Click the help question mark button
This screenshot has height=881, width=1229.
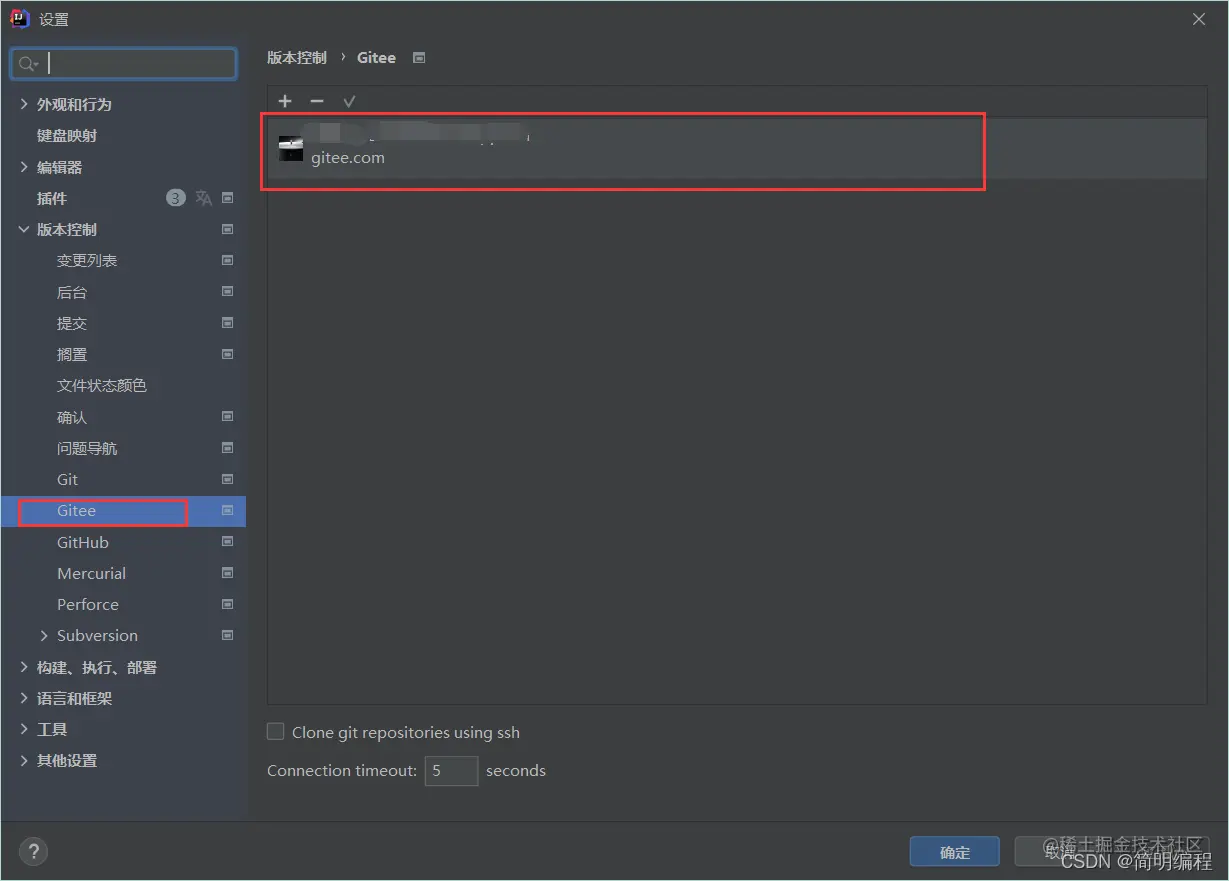click(33, 851)
